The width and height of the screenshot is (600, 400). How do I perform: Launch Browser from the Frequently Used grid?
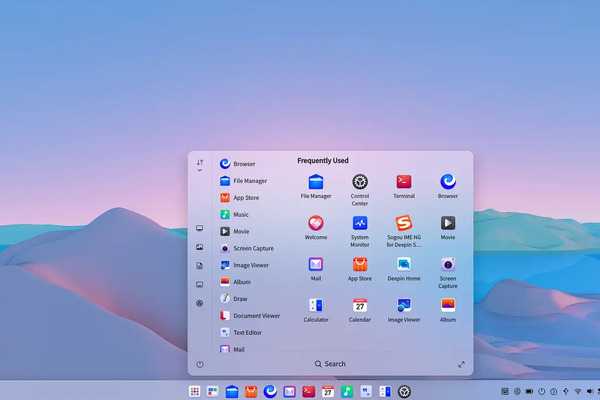point(448,186)
